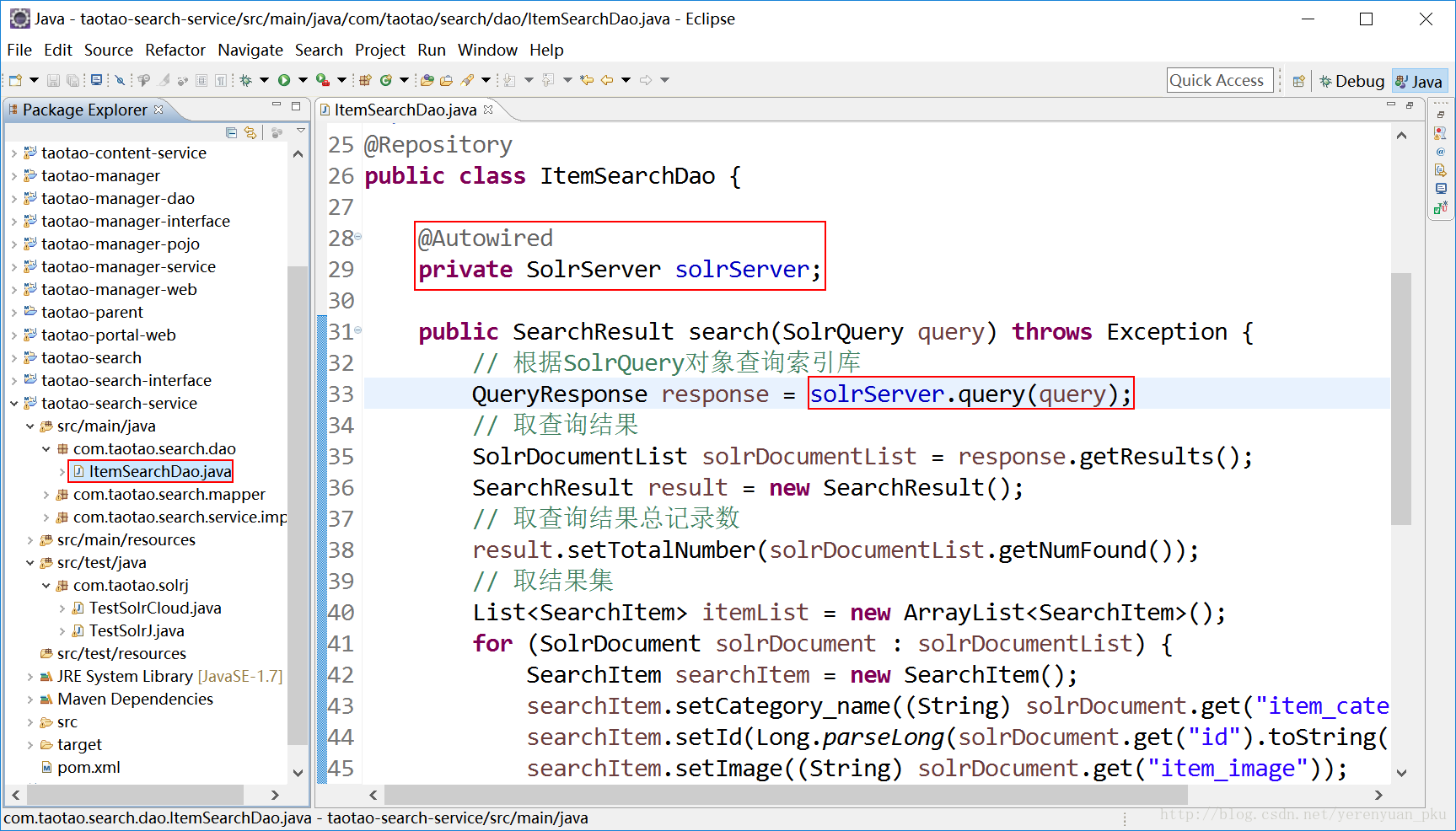The width and height of the screenshot is (1456, 831).
Task: Maximize the Package Explorer view
Action: click(296, 106)
